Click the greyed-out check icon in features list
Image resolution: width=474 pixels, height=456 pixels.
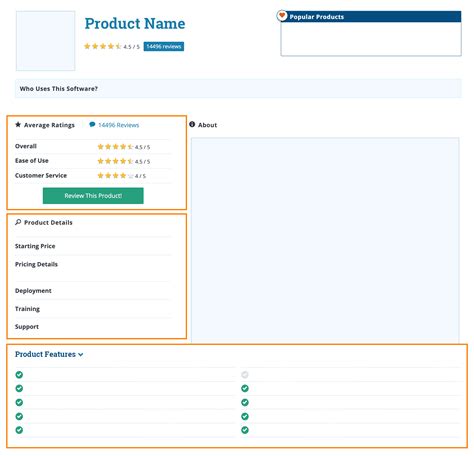[x=245, y=375]
